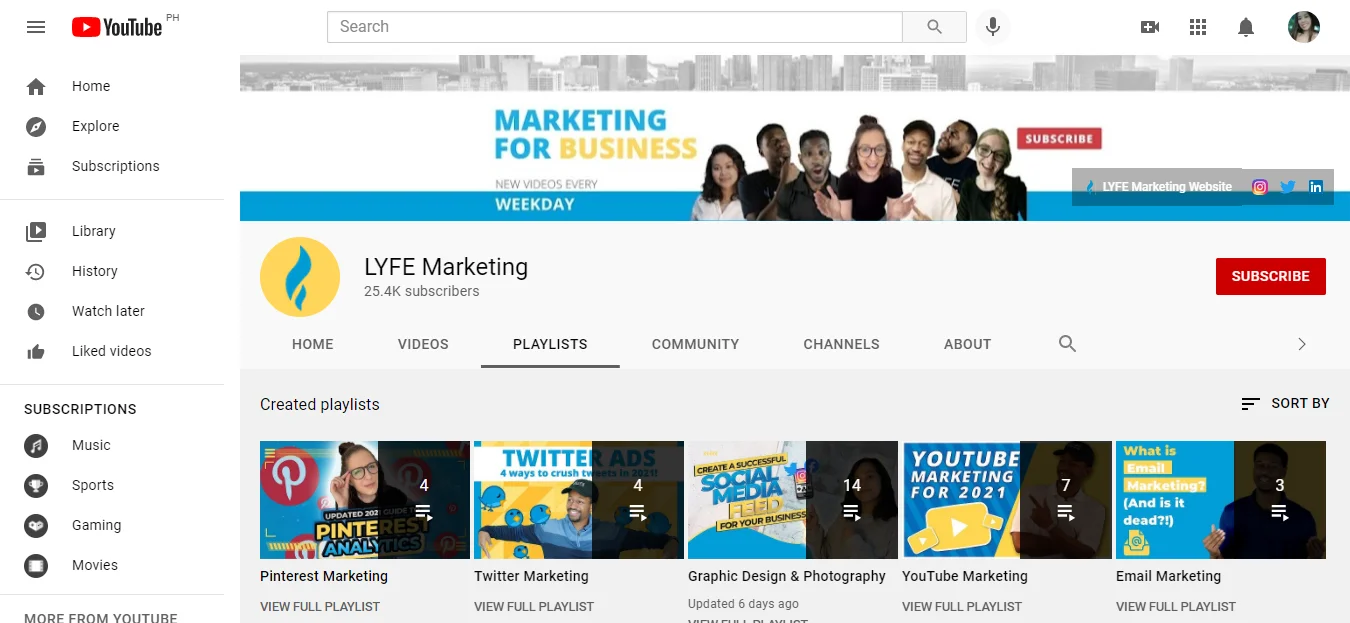1350x623 pixels.
Task: Open the channel search magnifying glass
Action: pyautogui.click(x=1066, y=344)
